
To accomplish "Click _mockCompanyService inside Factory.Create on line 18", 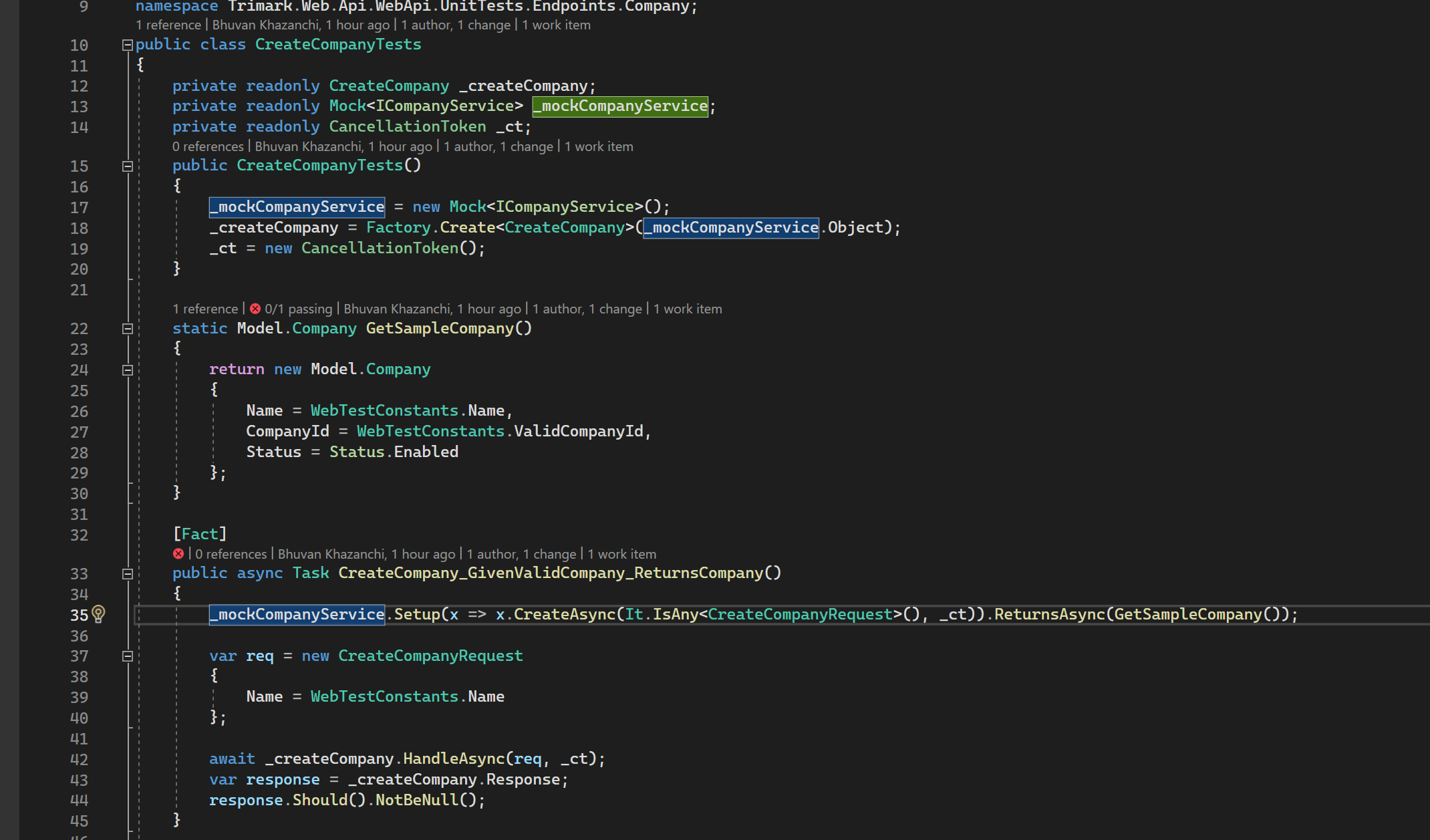I will 731,228.
